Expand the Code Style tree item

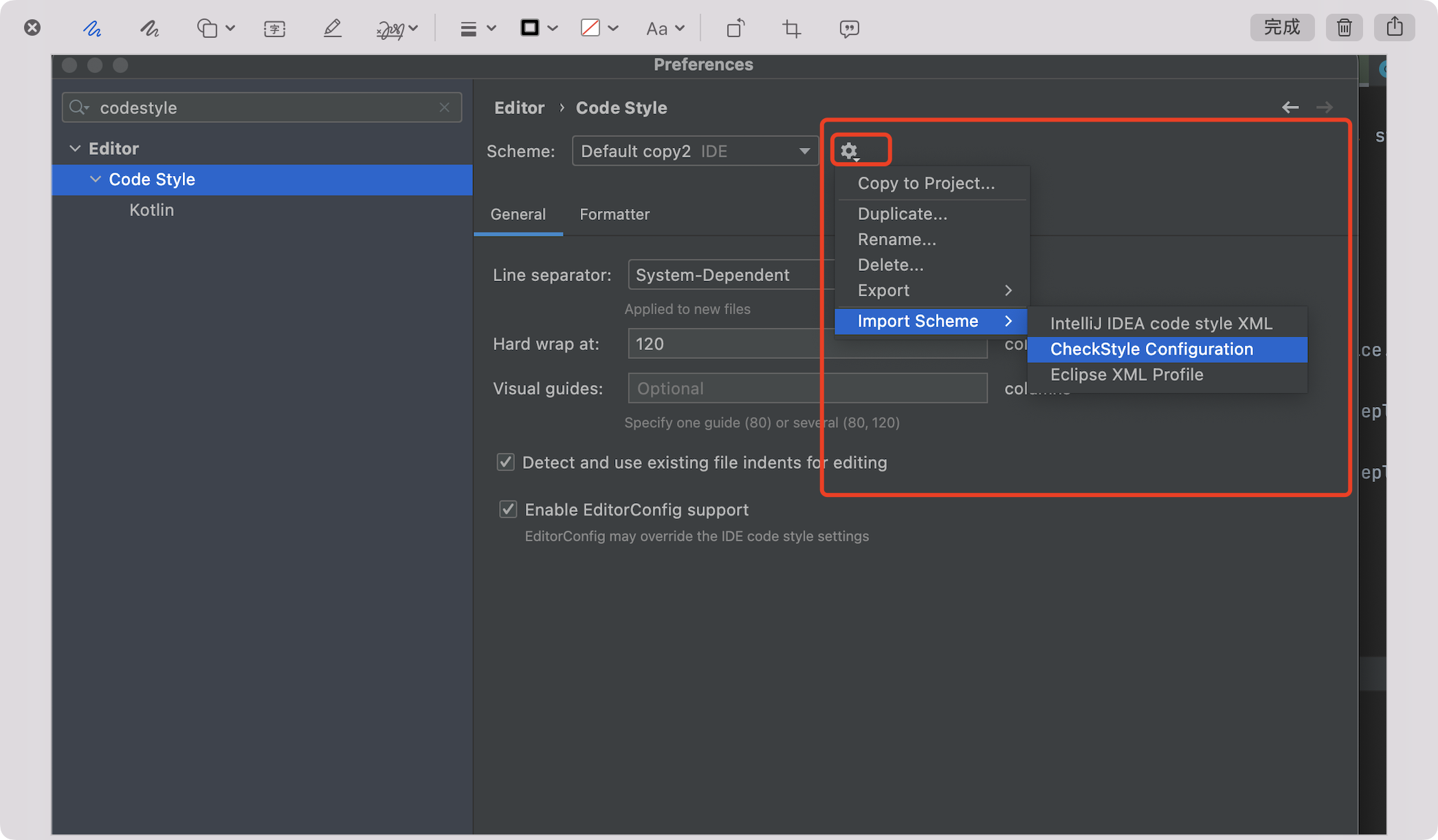tap(95, 179)
